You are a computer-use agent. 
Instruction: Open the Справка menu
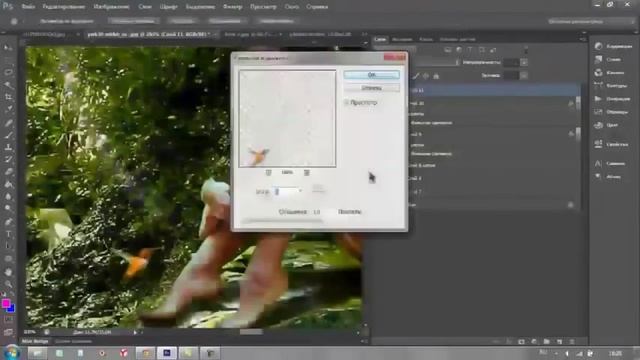point(317,7)
